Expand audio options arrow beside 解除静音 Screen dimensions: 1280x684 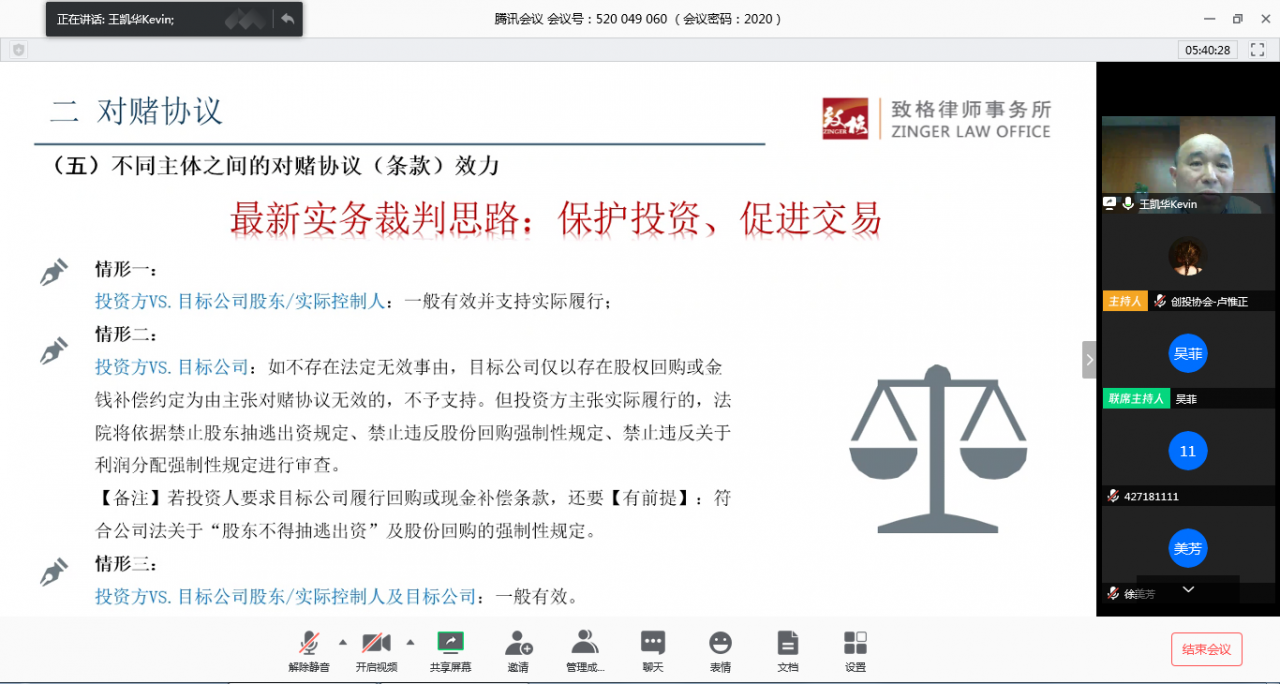tap(343, 642)
